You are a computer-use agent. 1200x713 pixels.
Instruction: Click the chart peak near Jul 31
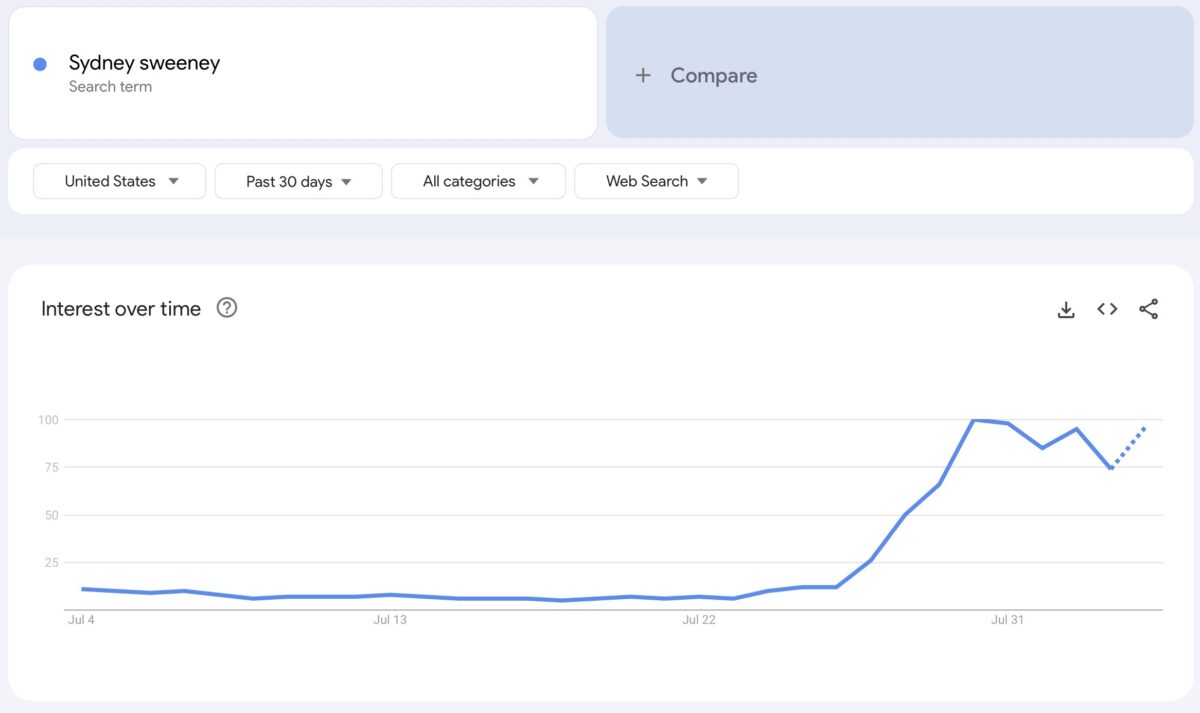(972, 421)
